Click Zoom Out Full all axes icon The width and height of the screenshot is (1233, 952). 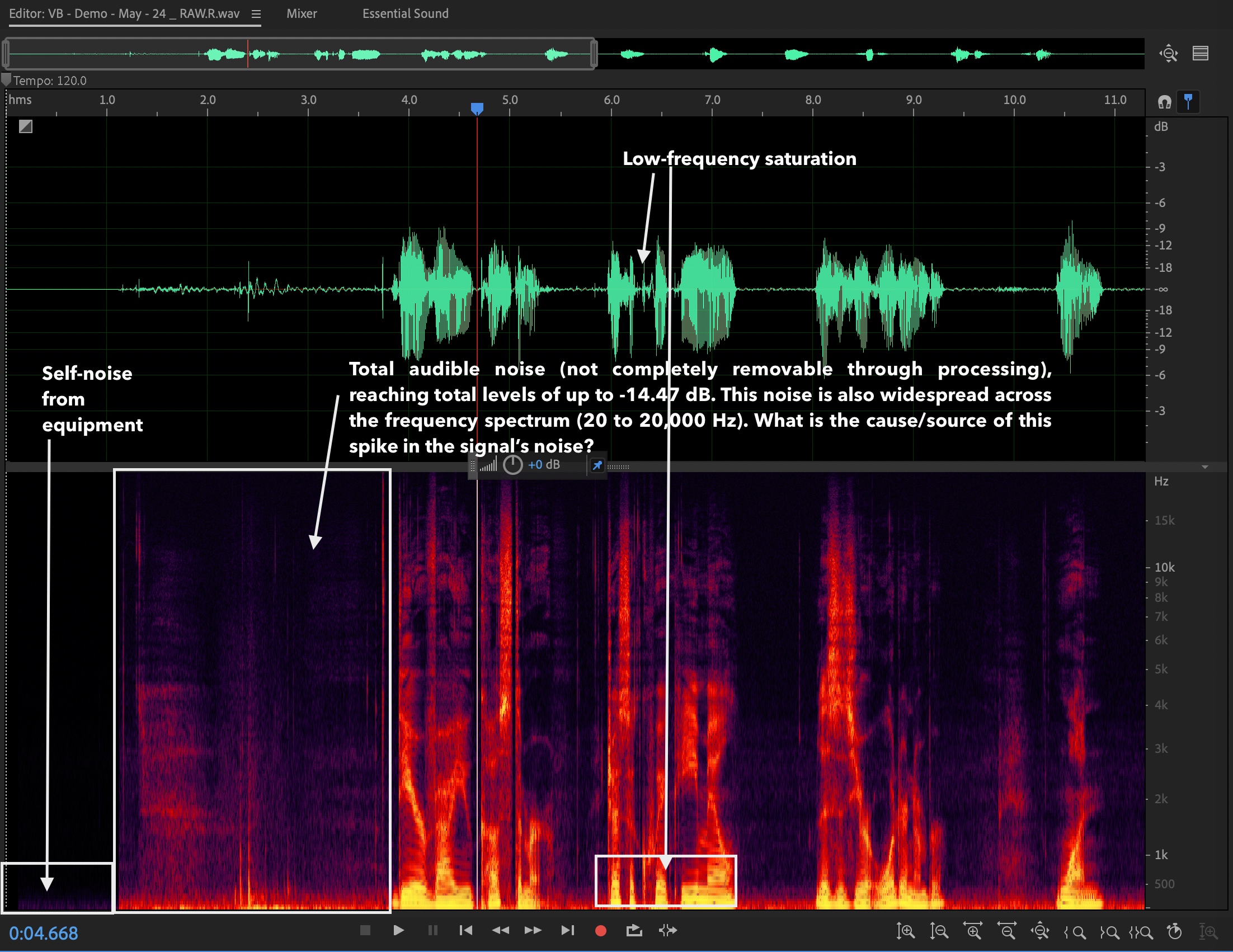coord(1040,931)
